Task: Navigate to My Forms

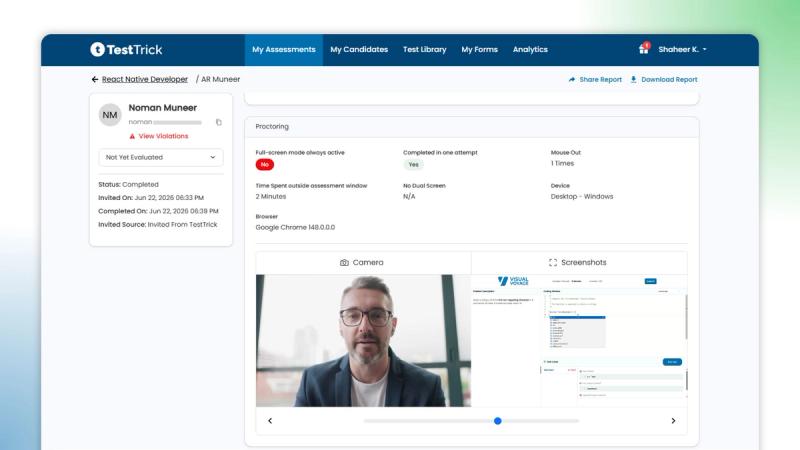Action: (x=480, y=49)
